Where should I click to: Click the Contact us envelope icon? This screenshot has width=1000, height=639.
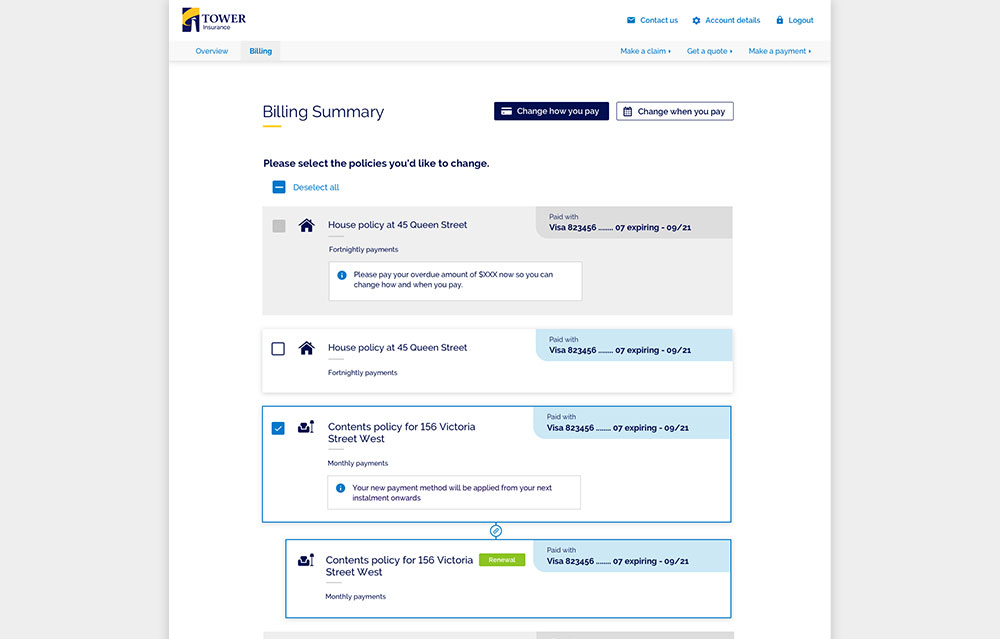[x=631, y=20]
